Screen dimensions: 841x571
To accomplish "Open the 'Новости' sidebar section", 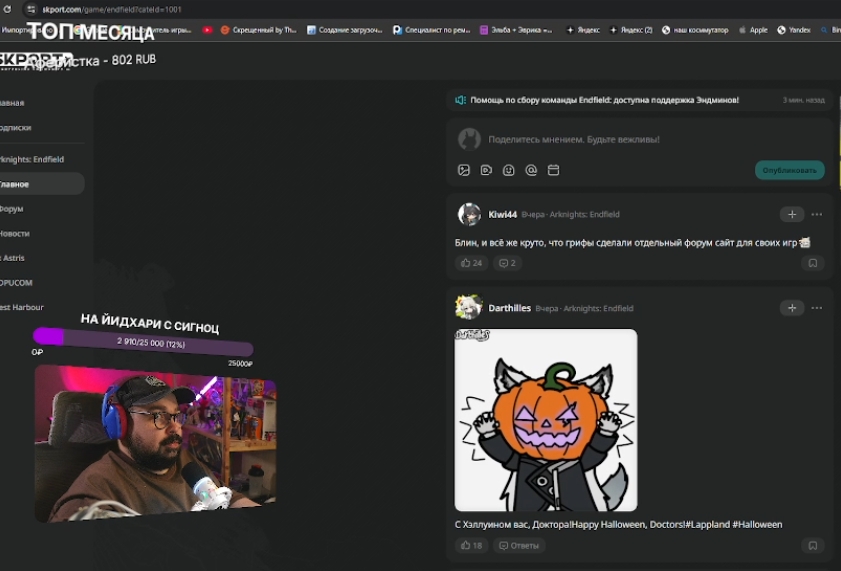I will pos(15,233).
